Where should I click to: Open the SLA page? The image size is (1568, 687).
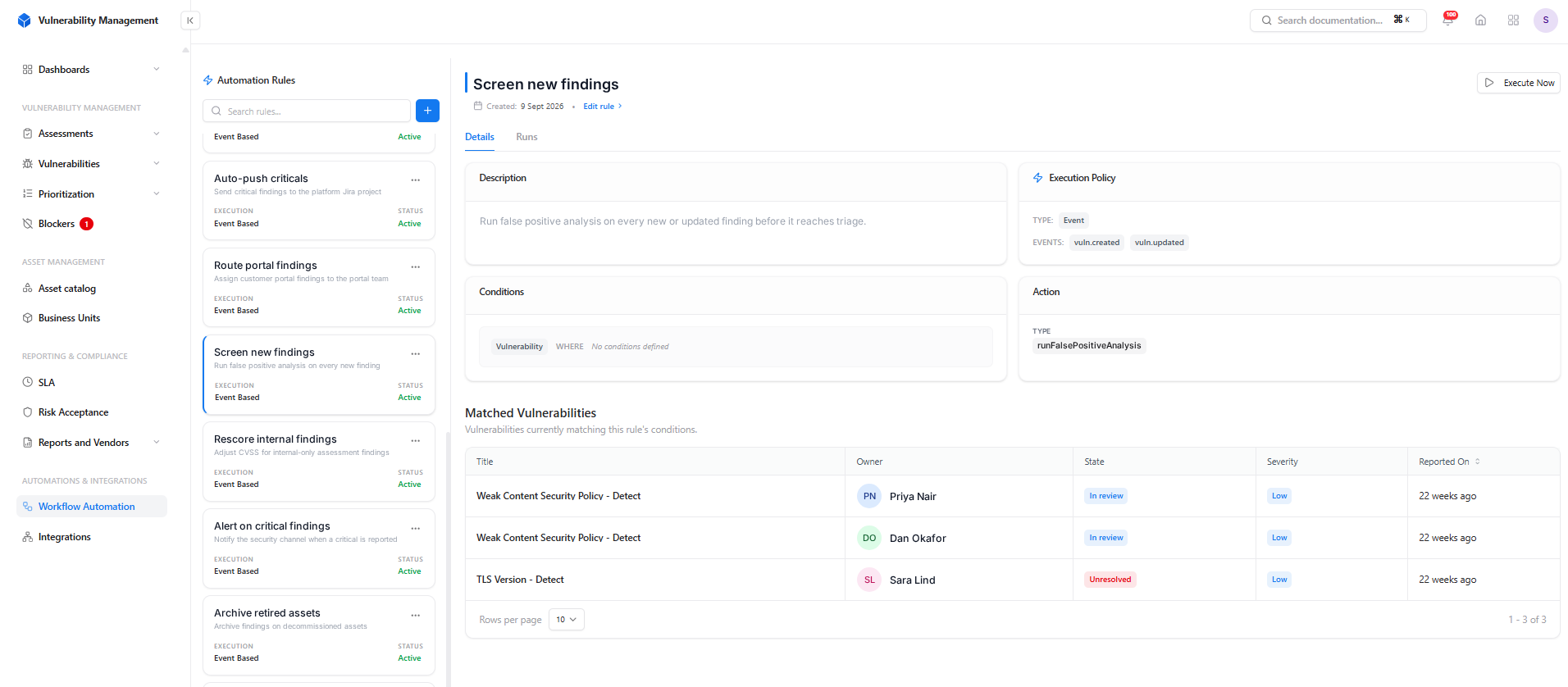pos(91,383)
